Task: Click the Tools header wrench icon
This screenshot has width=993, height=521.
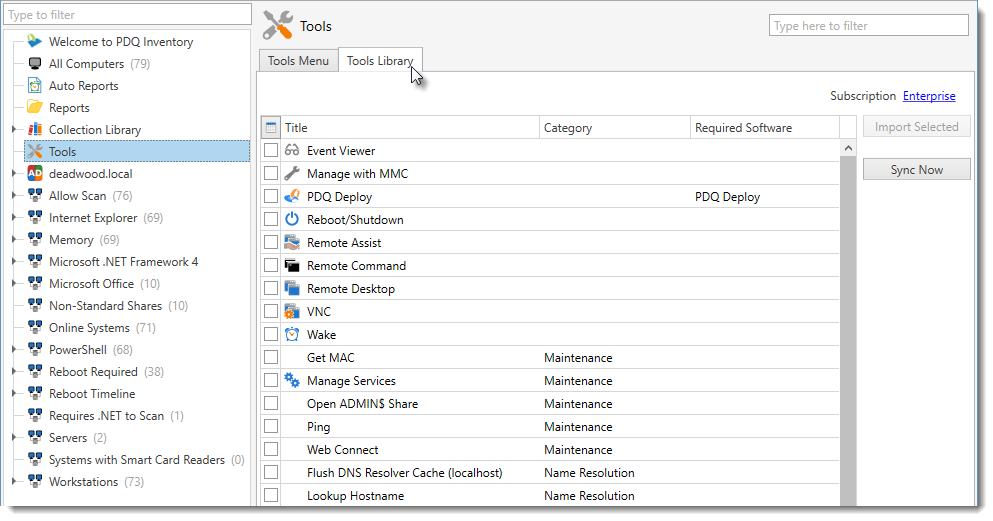Action: 278,25
